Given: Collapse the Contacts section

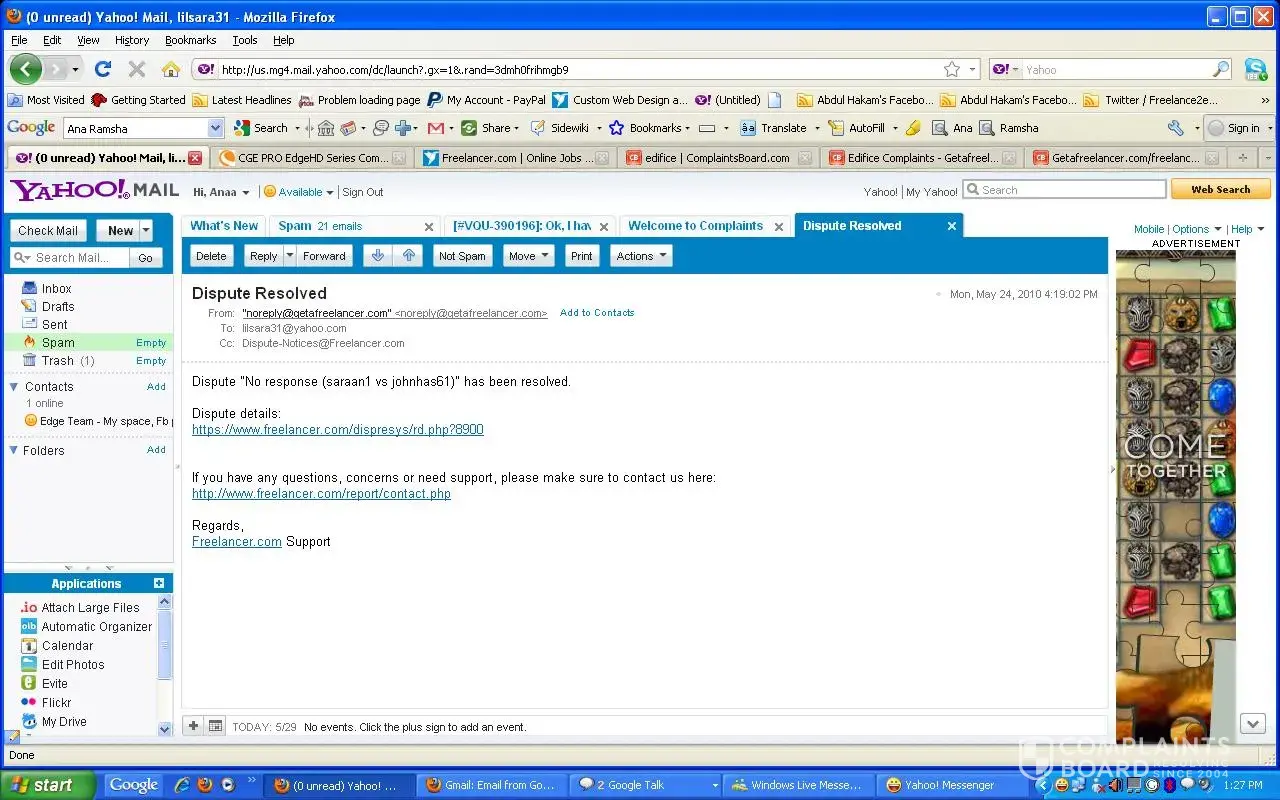Looking at the screenshot, I should 14,387.
